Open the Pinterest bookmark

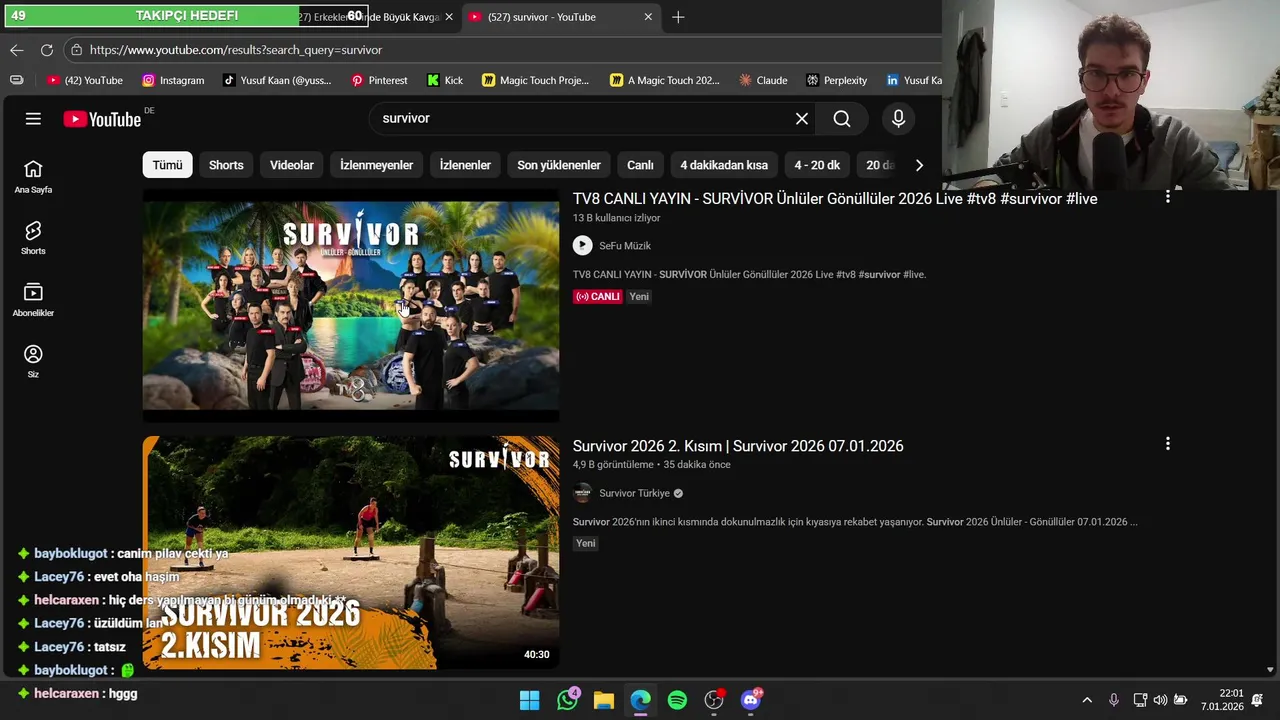click(378, 80)
